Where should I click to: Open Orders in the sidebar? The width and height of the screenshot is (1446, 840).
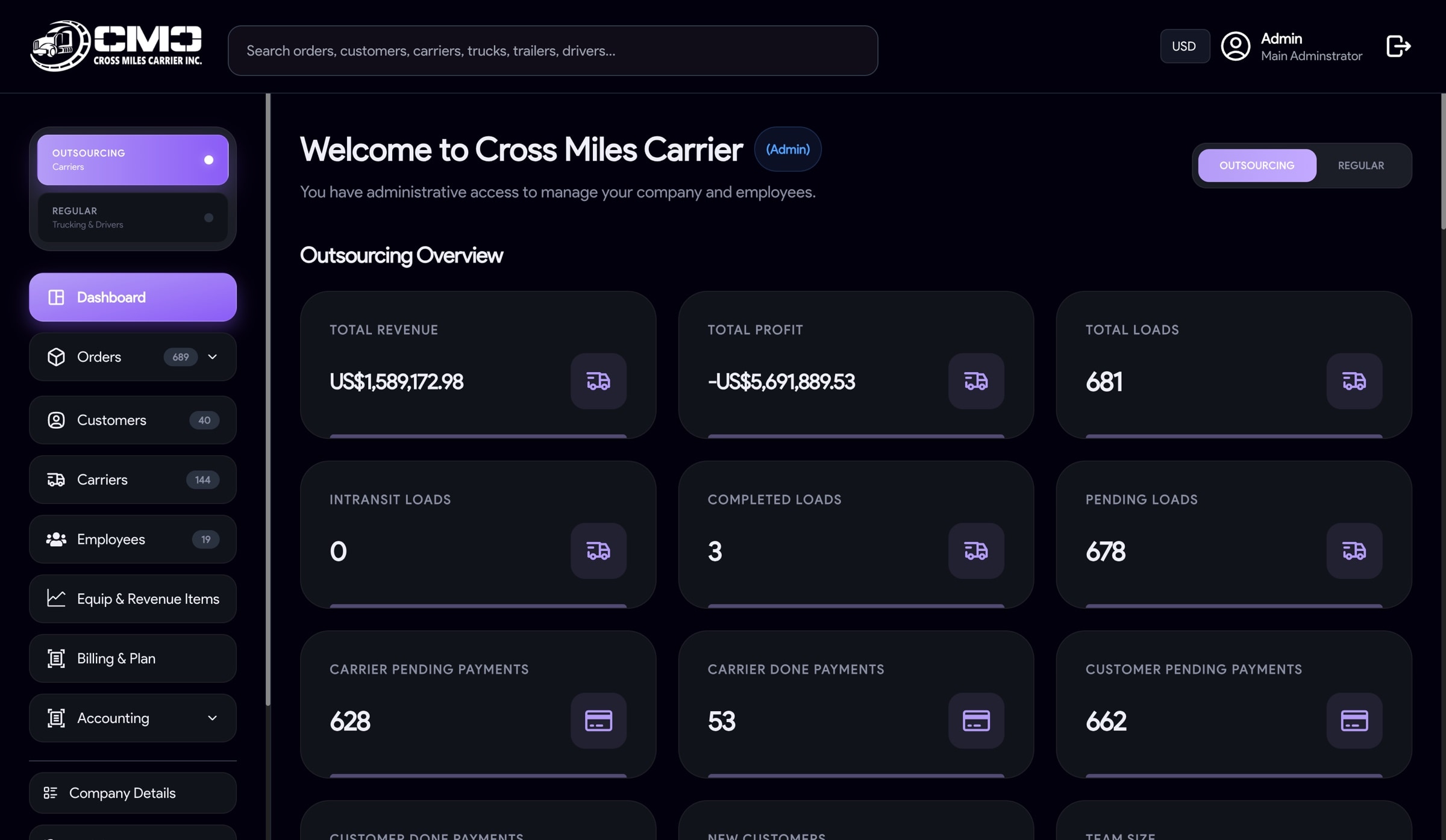133,357
